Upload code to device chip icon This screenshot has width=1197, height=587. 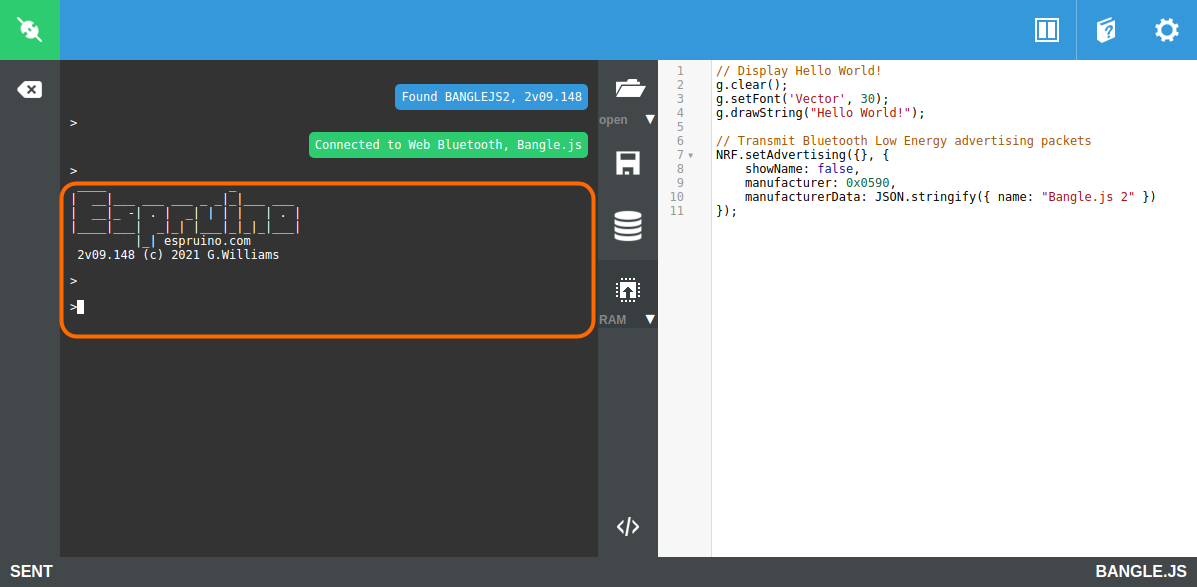(628, 291)
